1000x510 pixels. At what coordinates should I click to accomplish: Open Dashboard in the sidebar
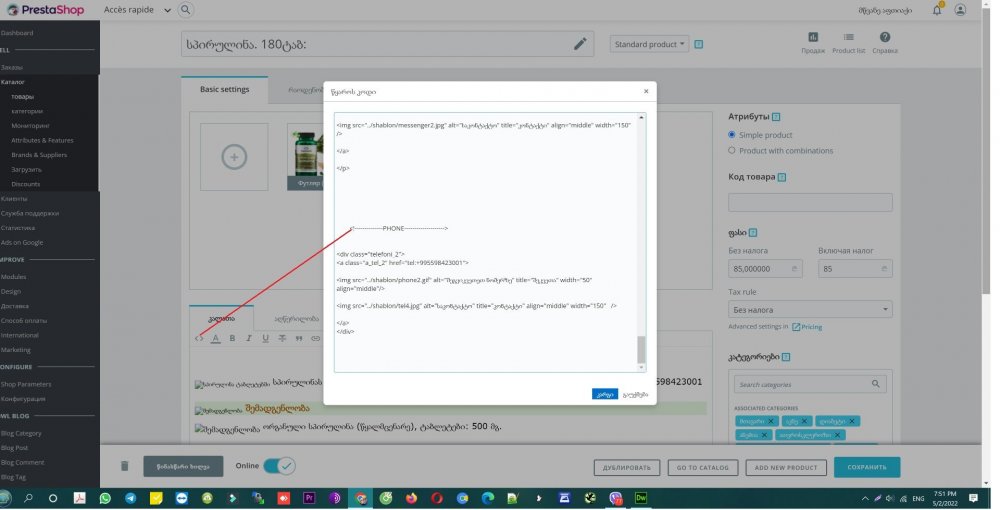(17, 33)
